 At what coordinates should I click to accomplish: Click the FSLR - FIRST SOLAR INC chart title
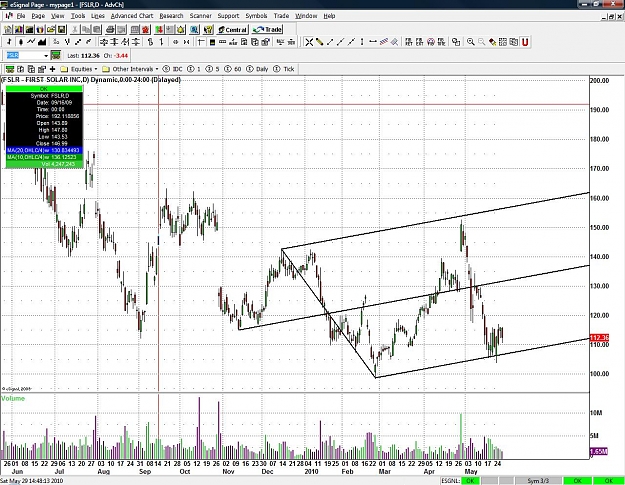tap(91, 80)
